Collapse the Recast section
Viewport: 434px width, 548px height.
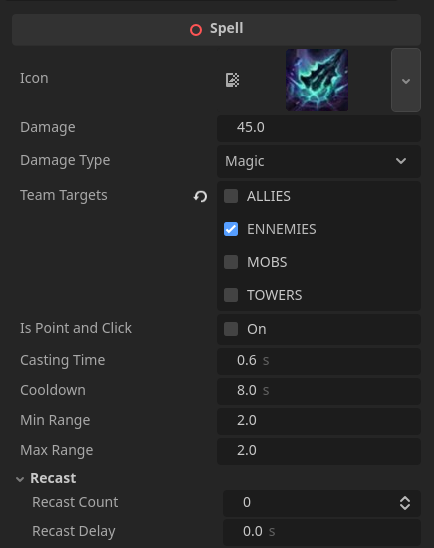coord(20,479)
